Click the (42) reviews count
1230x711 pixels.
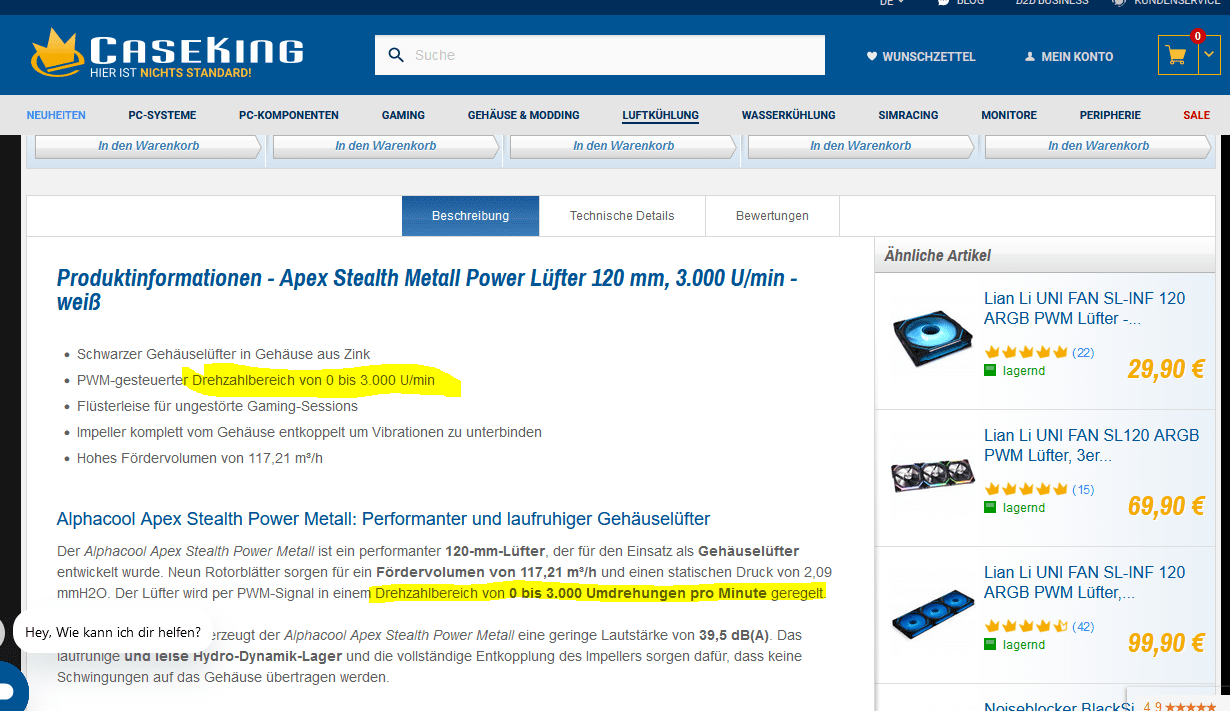[x=1083, y=626]
